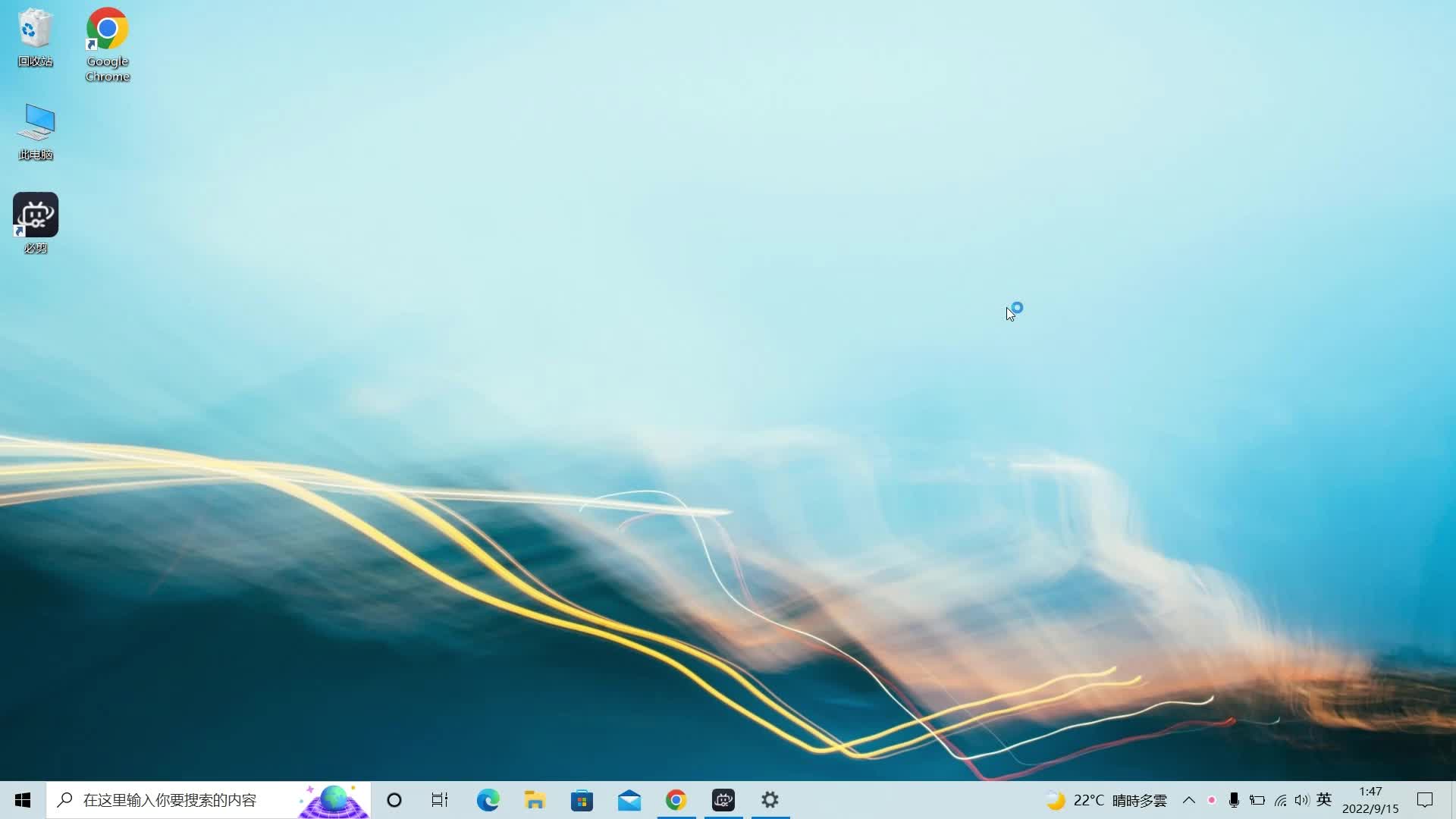The height and width of the screenshot is (819, 1456).
Task: Expand hidden system tray icons chevron
Action: [1189, 800]
